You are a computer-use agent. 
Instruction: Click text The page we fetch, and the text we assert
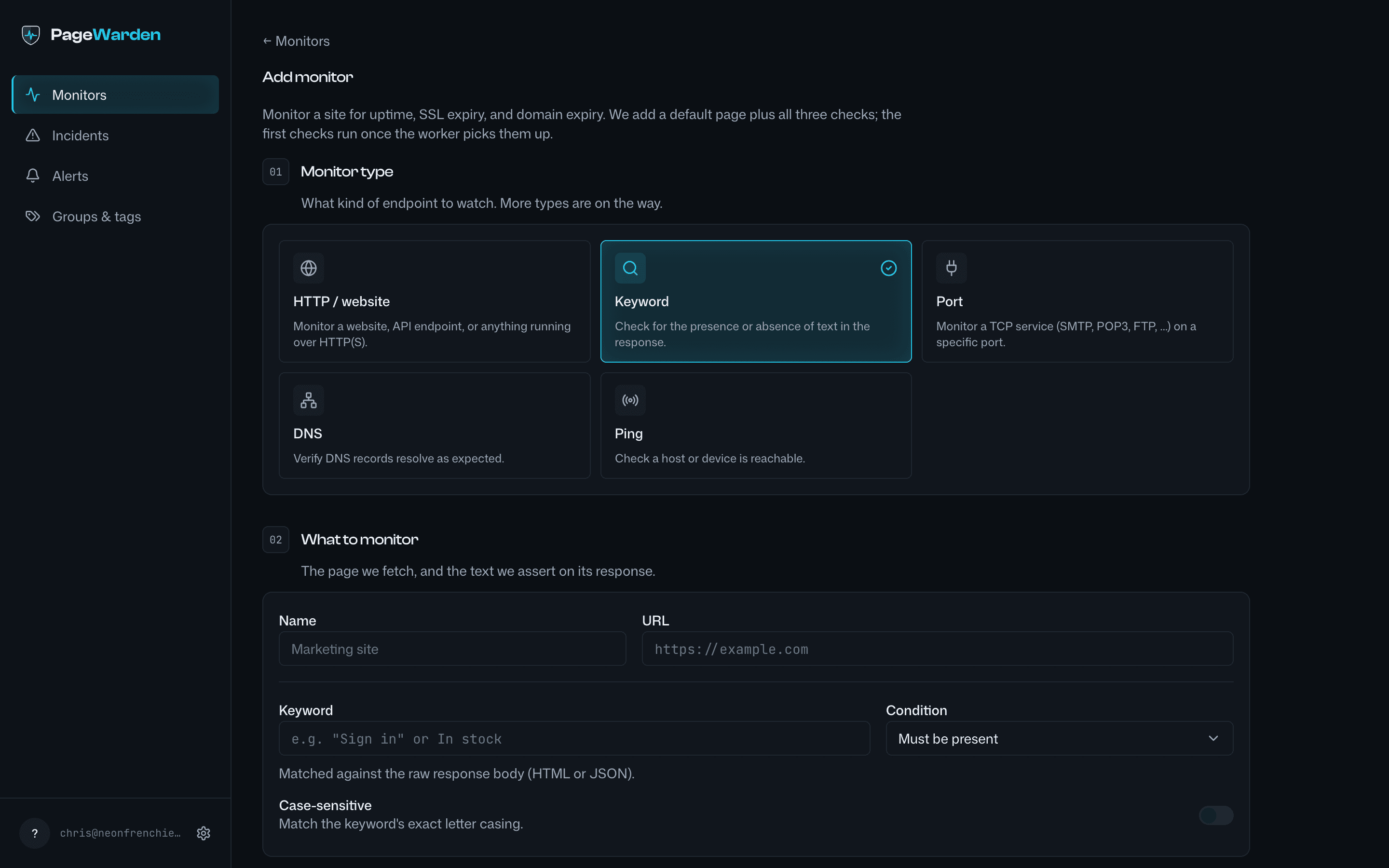pos(477,571)
